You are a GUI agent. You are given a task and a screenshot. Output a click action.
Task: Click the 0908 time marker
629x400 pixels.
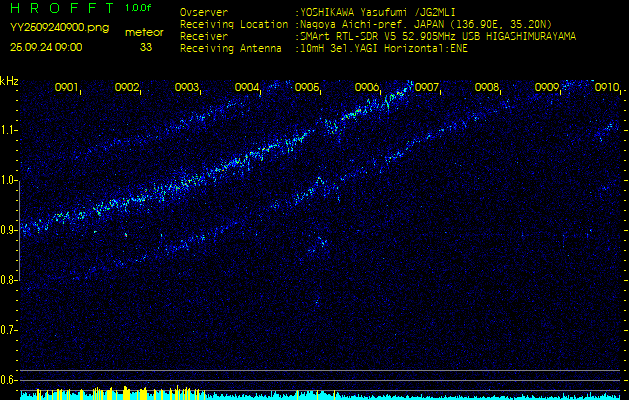click(487, 87)
